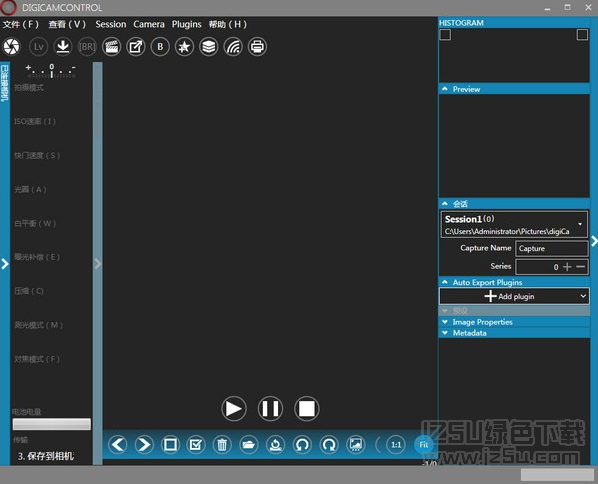Open the Add plugin dropdown

point(514,296)
